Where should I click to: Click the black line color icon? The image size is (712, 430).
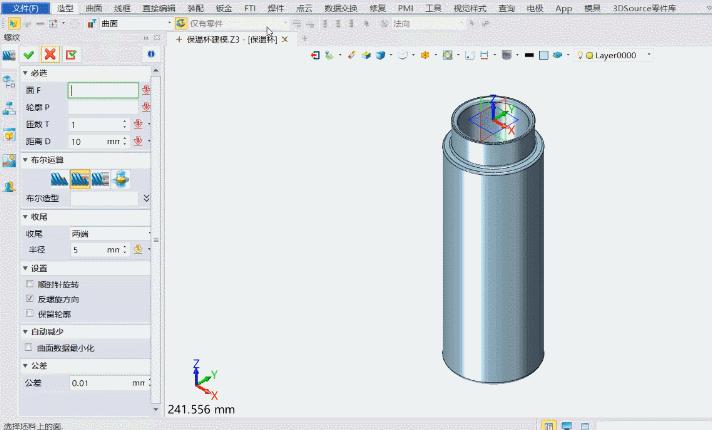coord(529,55)
